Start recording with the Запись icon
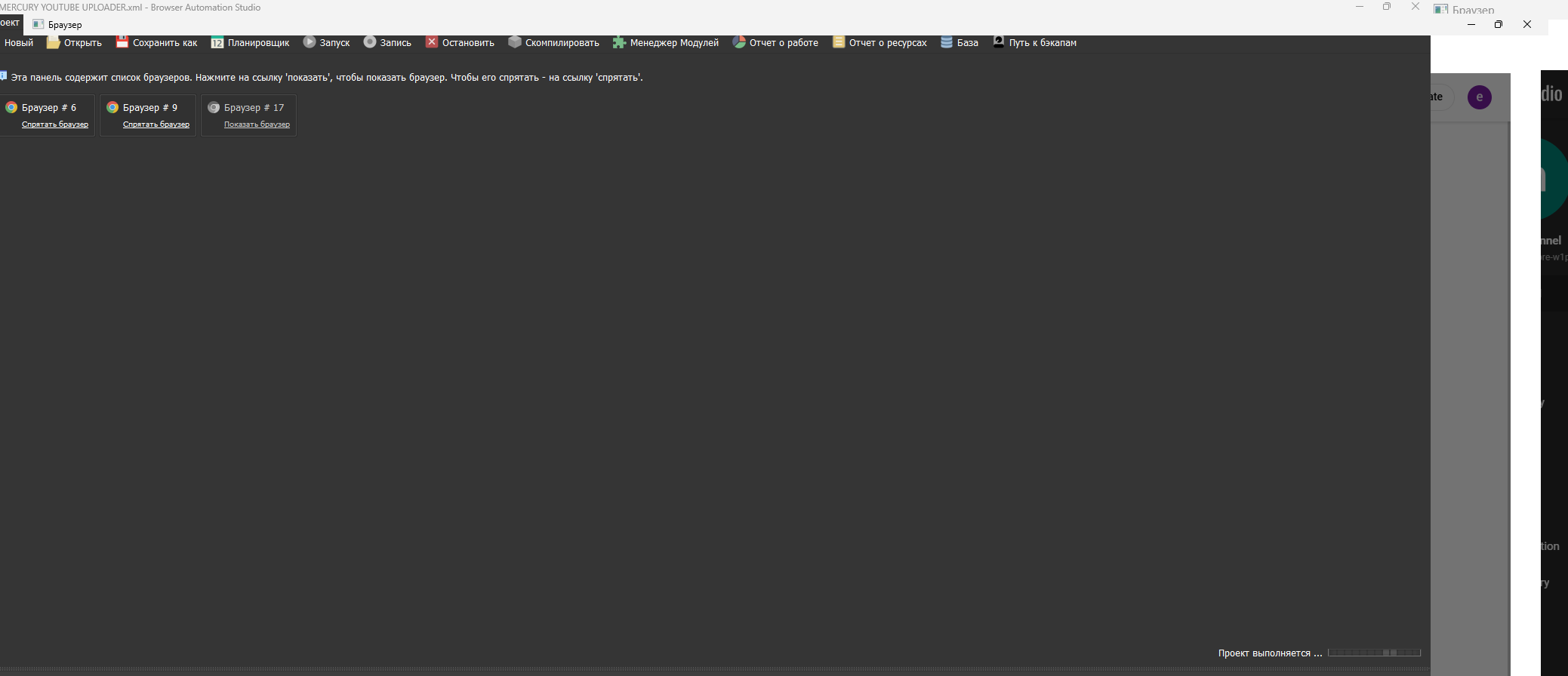Image resolution: width=1568 pixels, height=676 pixels. (370, 42)
